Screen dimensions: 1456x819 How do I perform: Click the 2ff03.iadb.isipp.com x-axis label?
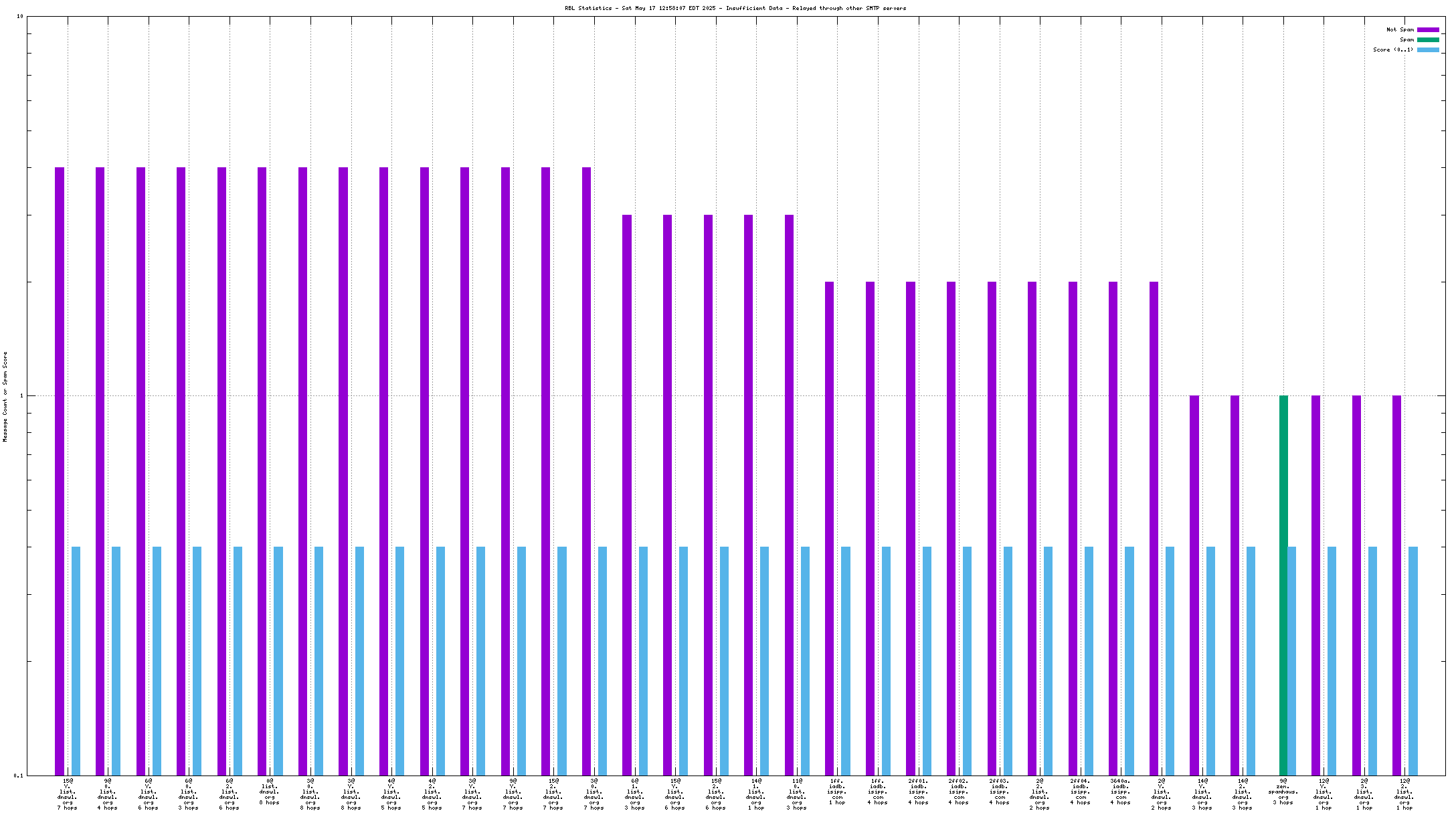[x=999, y=792]
